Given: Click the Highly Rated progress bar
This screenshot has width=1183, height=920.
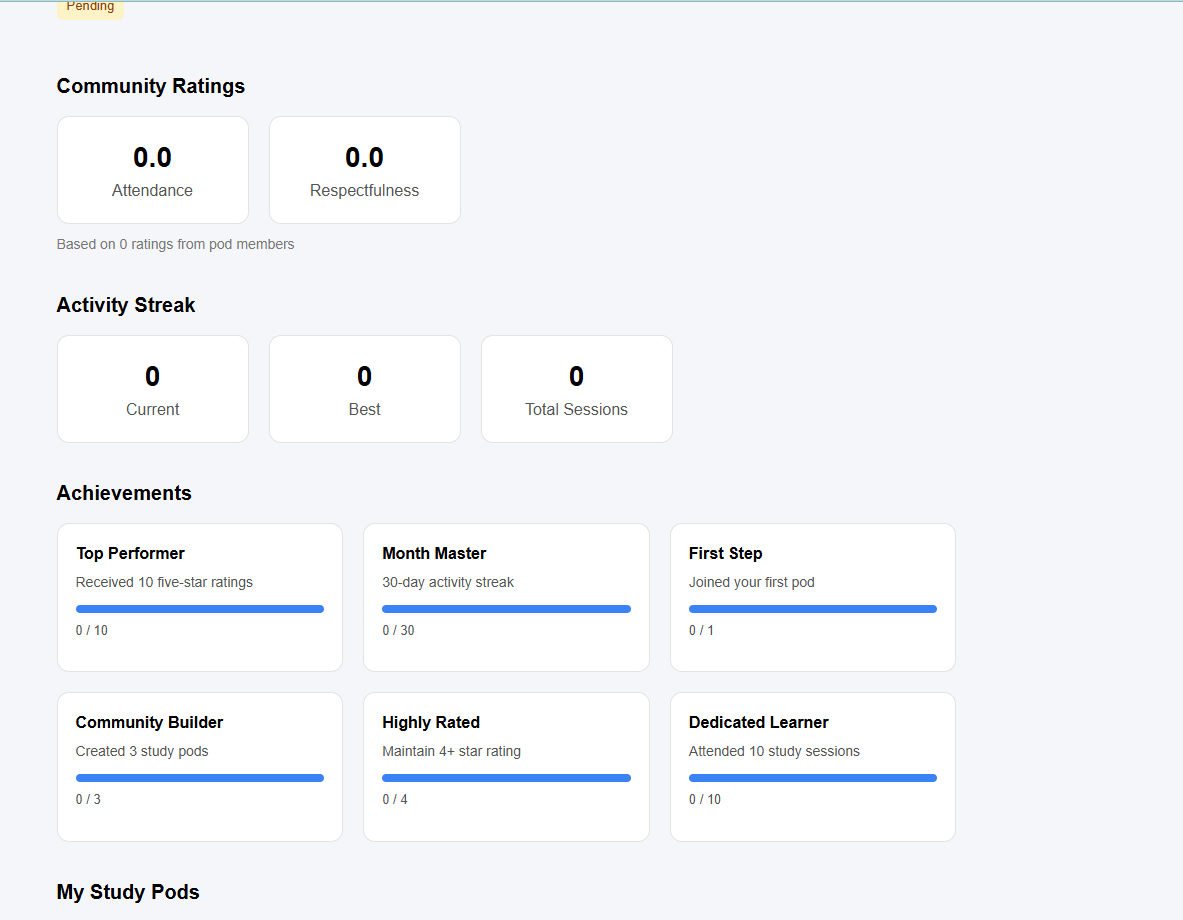Looking at the screenshot, I should 506,778.
